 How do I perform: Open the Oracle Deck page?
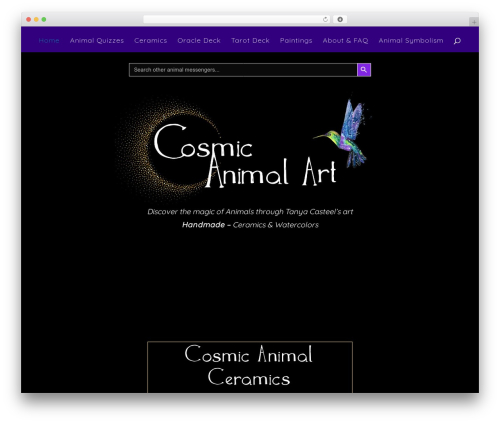(x=199, y=41)
